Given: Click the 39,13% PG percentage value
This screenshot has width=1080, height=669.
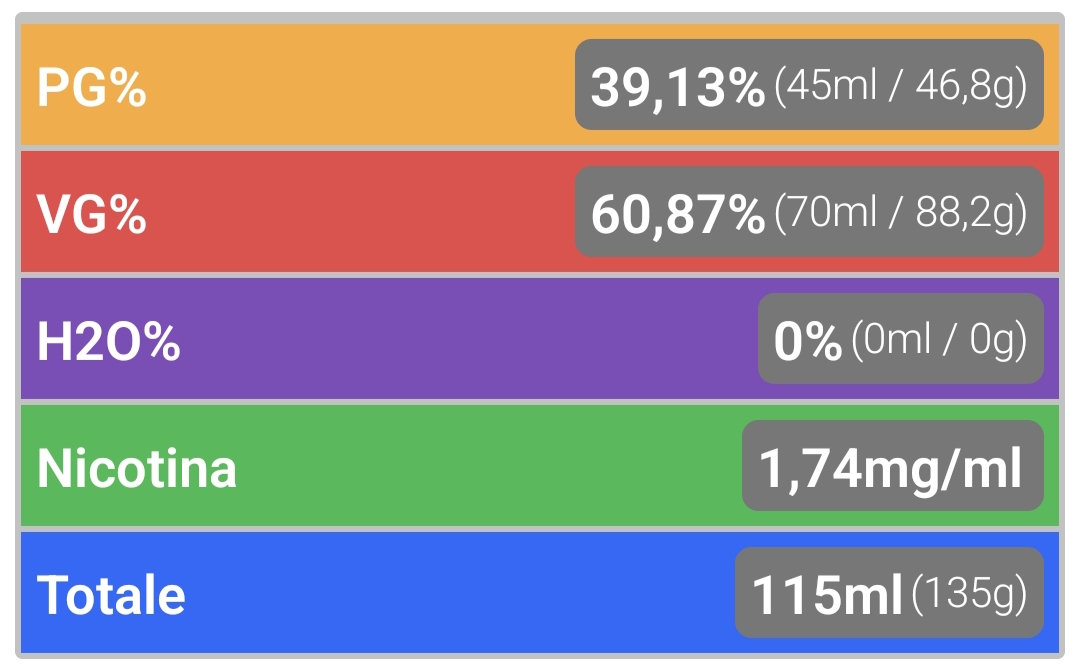Looking at the screenshot, I should coord(678,88).
